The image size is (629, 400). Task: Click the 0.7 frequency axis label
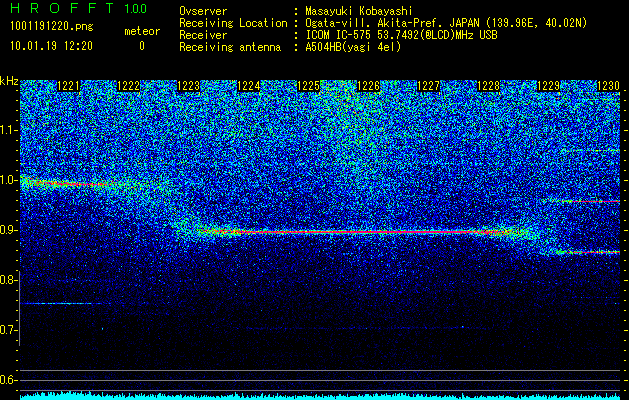(8, 330)
